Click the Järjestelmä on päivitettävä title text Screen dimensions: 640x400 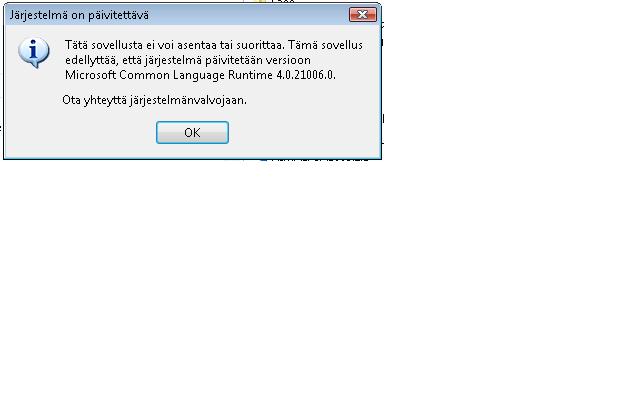[79, 15]
